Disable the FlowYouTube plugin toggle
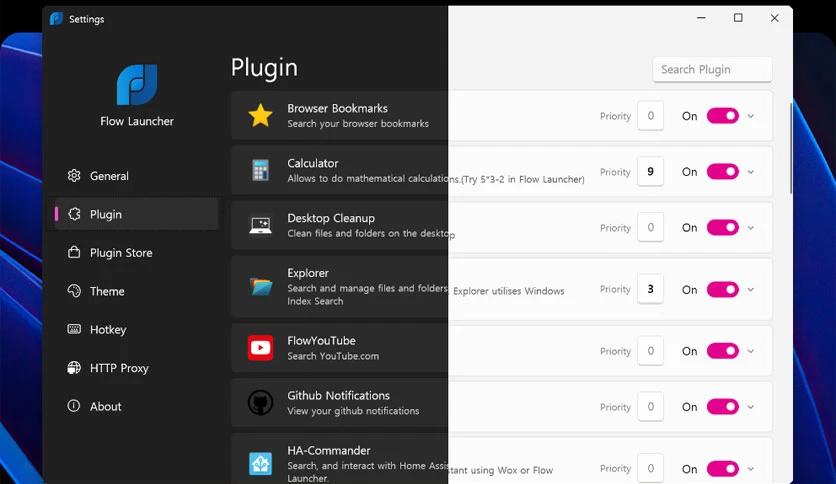The width and height of the screenshot is (836, 484). (x=722, y=351)
